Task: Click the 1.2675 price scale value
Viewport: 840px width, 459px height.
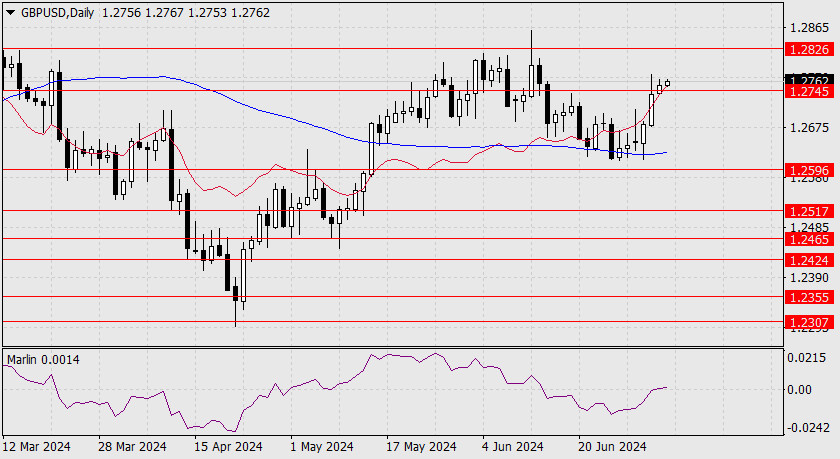Action: [x=809, y=127]
